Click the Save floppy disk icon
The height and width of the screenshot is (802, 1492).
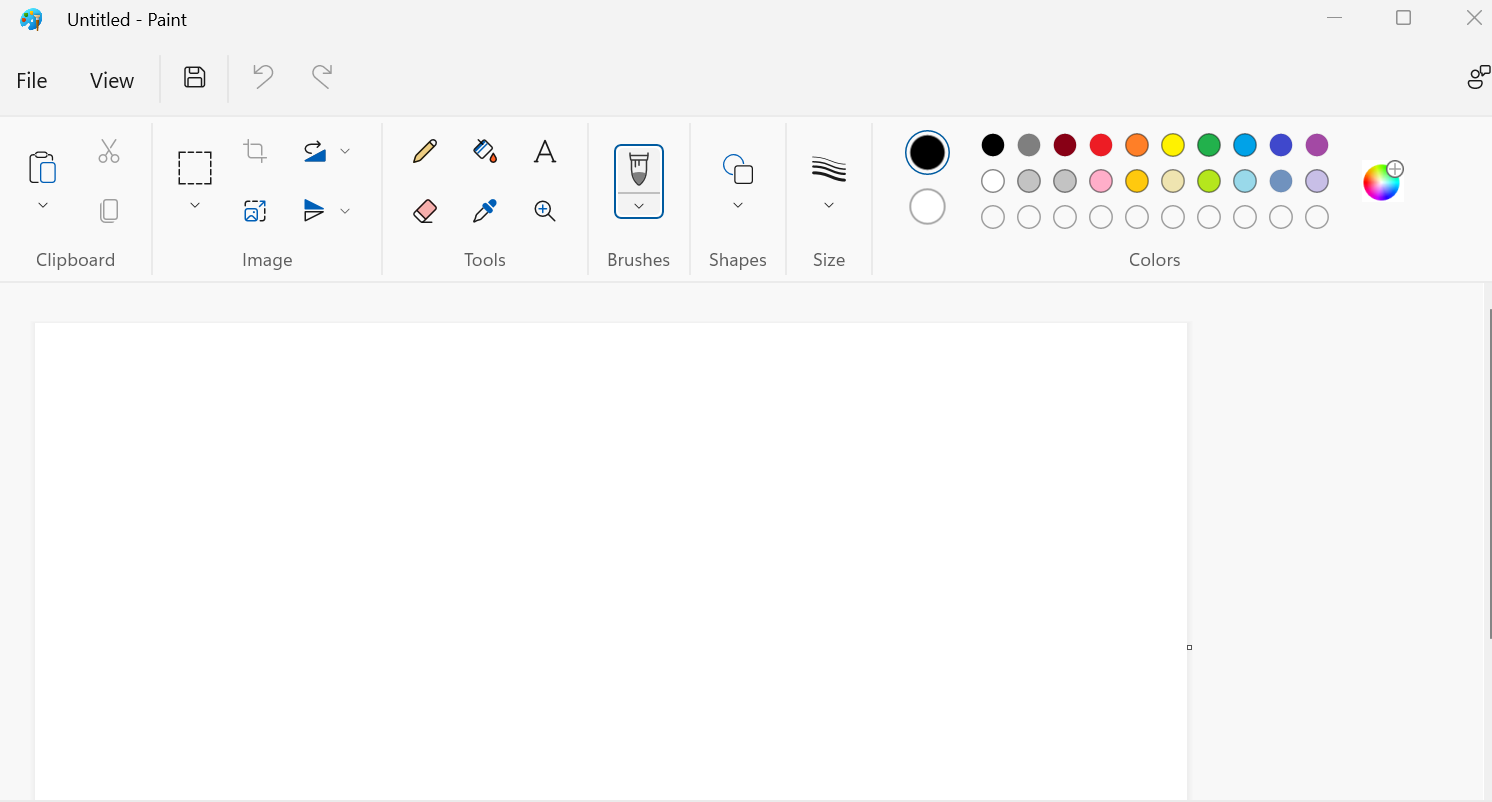coord(195,77)
